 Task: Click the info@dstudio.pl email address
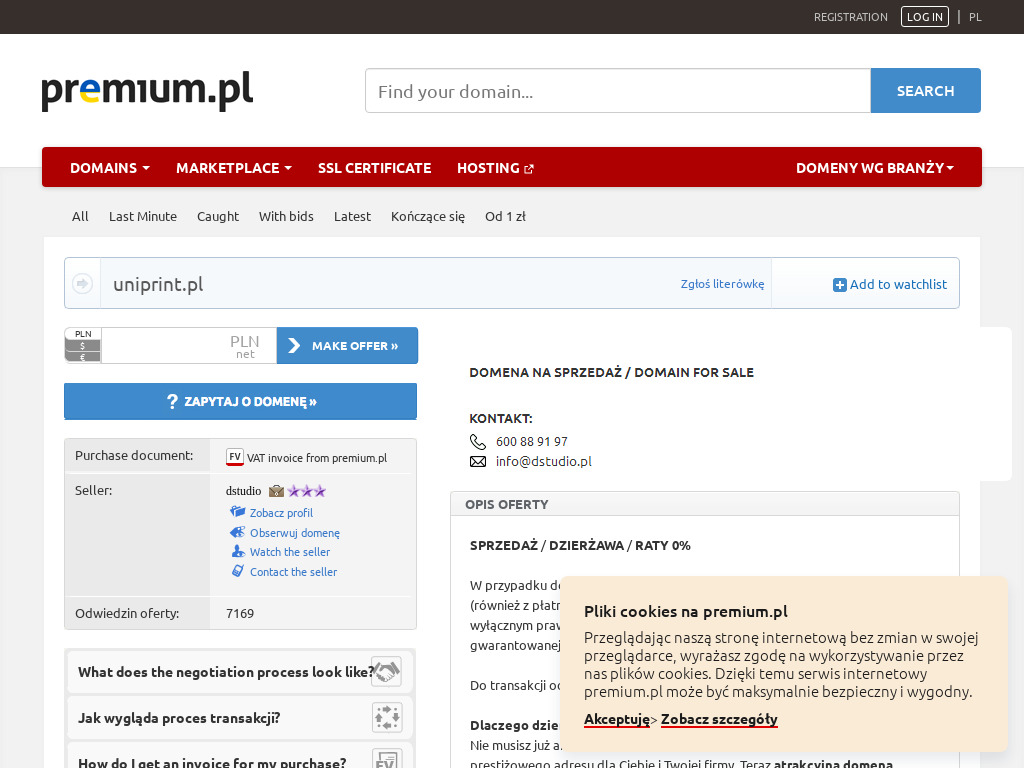543,462
